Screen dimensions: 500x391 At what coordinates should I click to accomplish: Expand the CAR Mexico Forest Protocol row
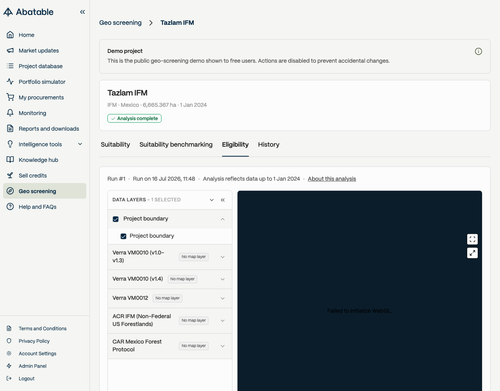(223, 346)
